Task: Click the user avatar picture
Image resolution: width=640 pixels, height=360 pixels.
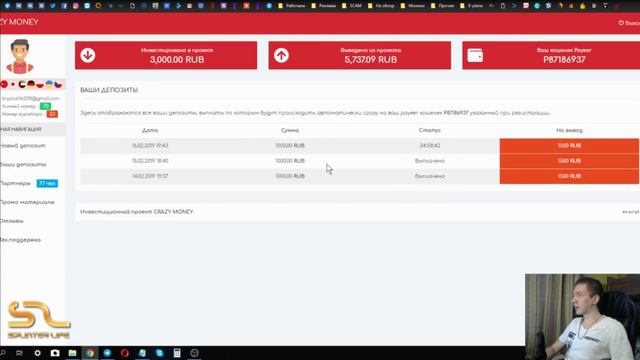Action: [20, 56]
